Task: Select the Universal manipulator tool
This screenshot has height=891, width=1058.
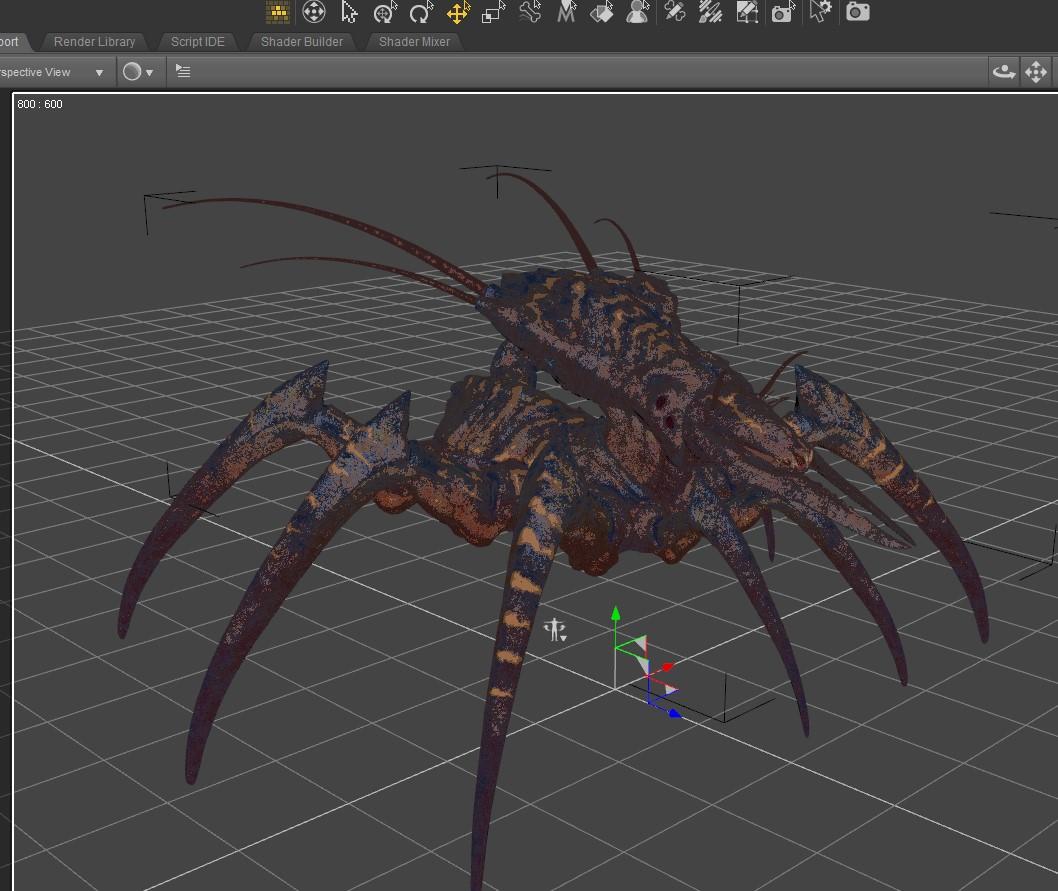Action: (x=385, y=12)
